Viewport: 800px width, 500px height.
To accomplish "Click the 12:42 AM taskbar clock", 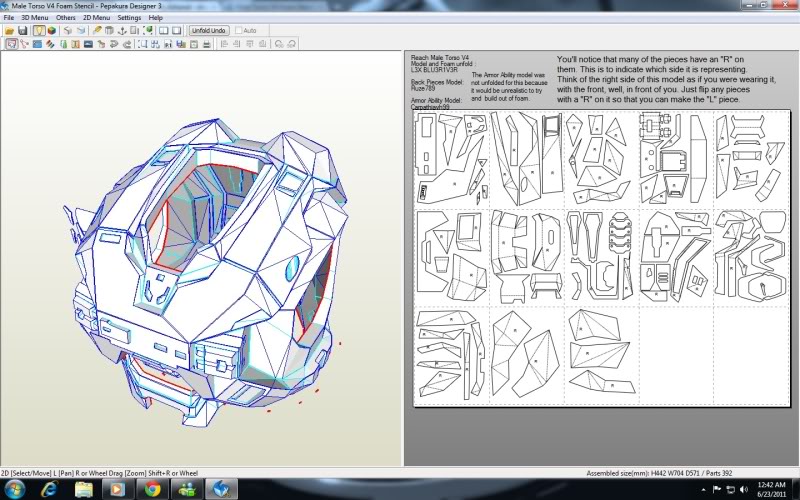I will point(771,489).
